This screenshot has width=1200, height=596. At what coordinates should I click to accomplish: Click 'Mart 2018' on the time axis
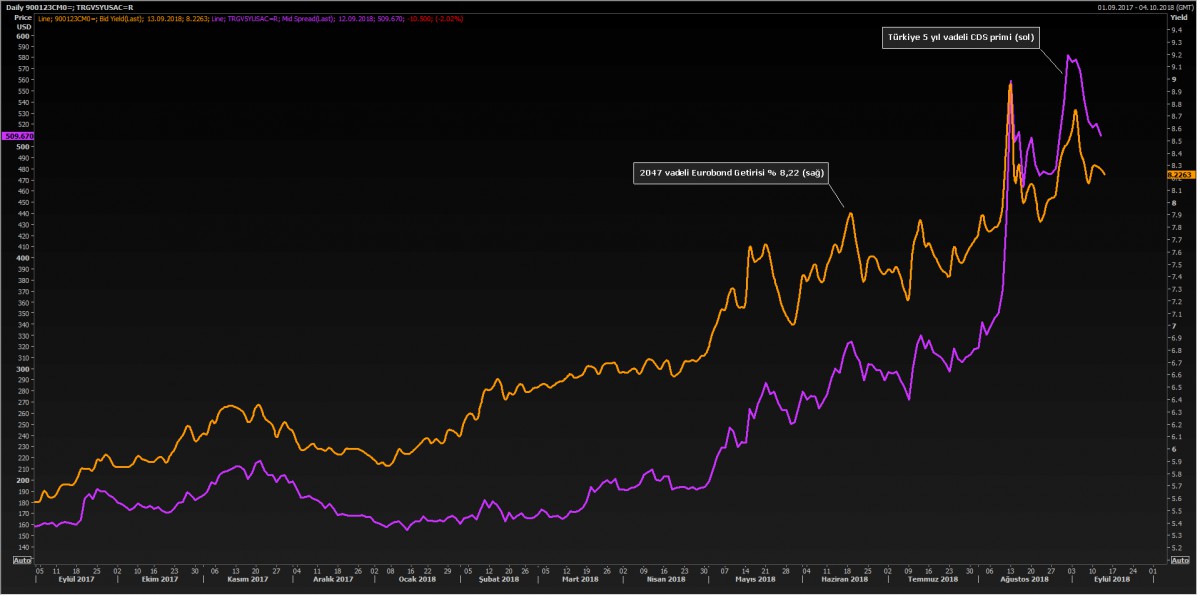coord(578,579)
